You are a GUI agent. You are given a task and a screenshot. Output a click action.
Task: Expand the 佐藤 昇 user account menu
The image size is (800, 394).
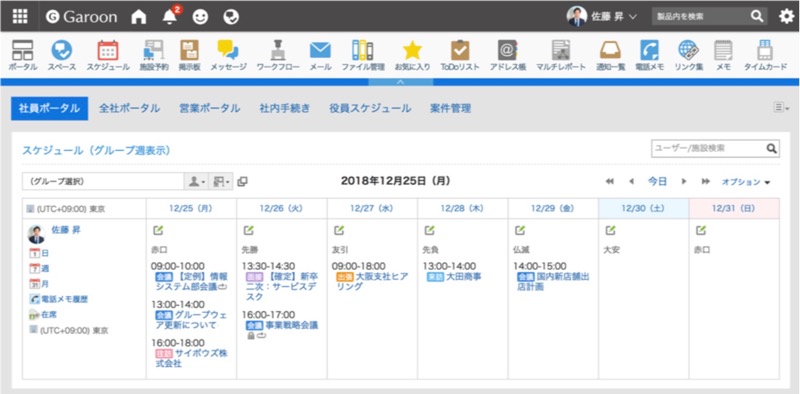602,16
